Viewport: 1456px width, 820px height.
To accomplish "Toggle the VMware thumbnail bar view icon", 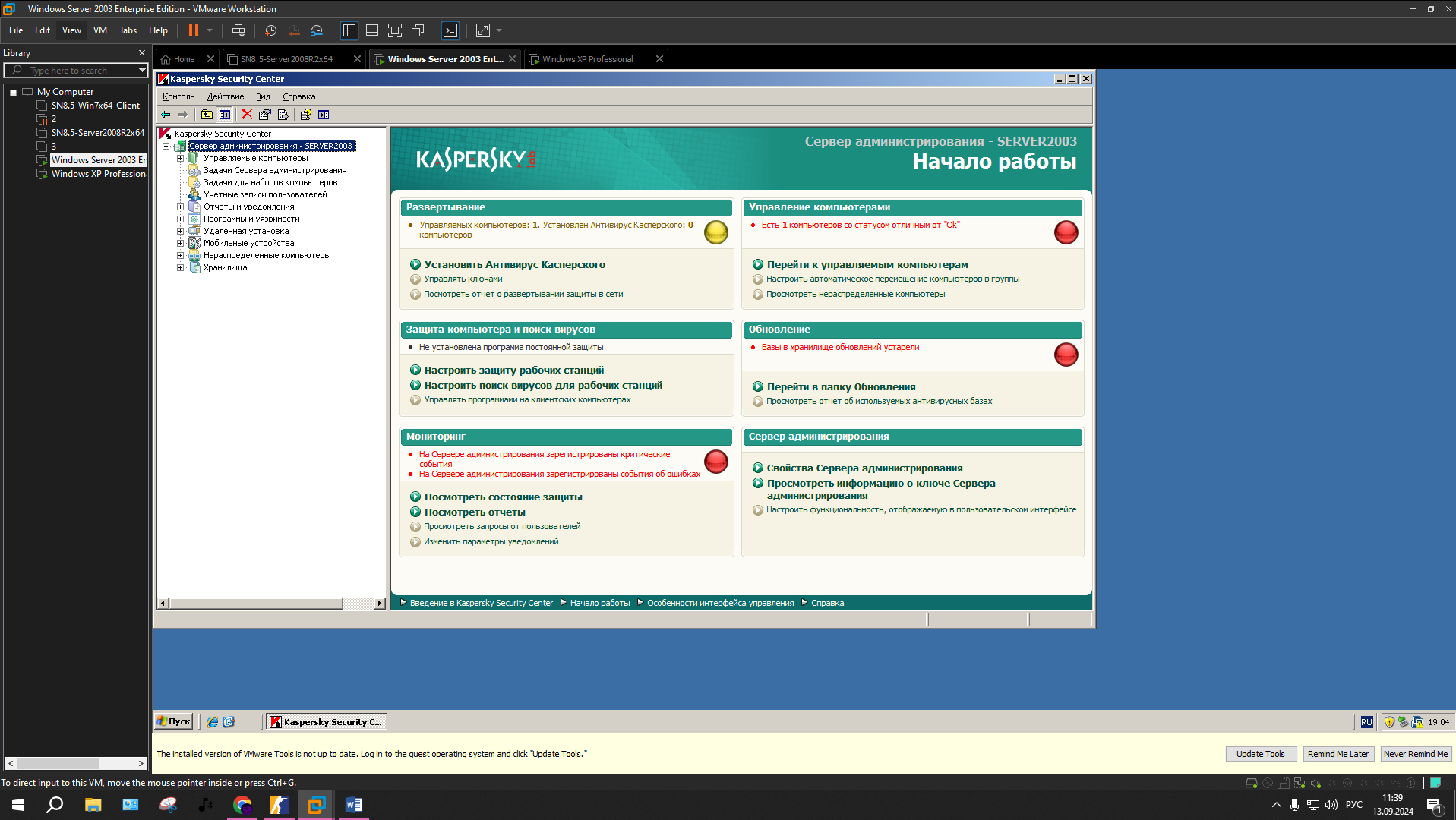I will pos(372,30).
